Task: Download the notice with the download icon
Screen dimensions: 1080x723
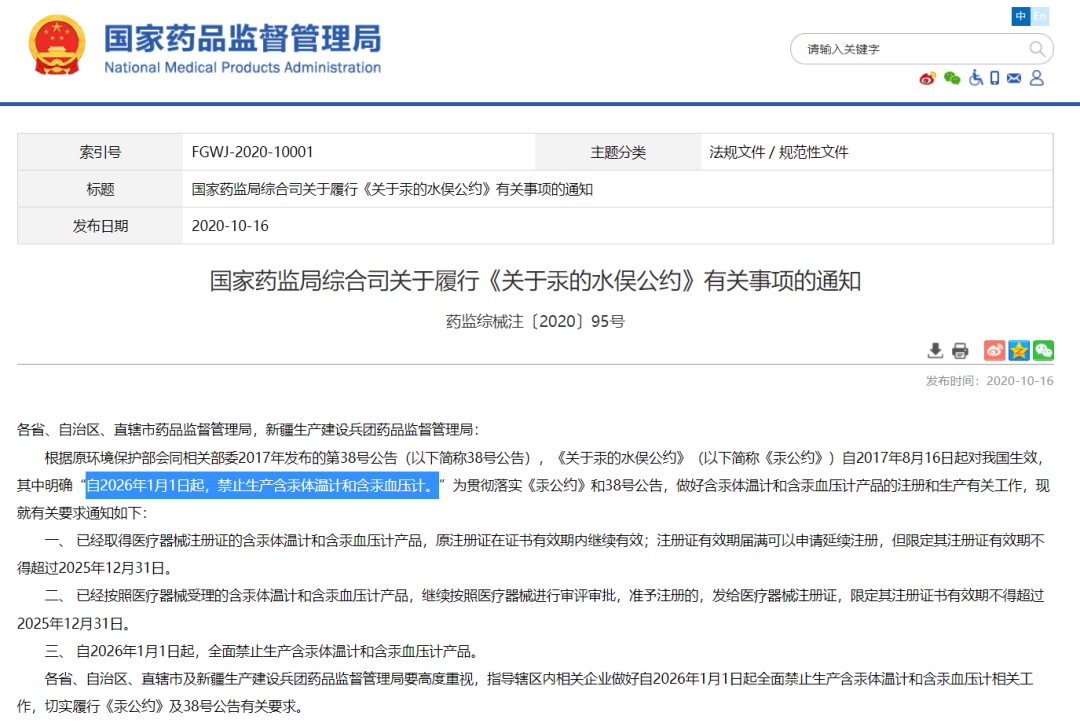Action: coord(935,350)
